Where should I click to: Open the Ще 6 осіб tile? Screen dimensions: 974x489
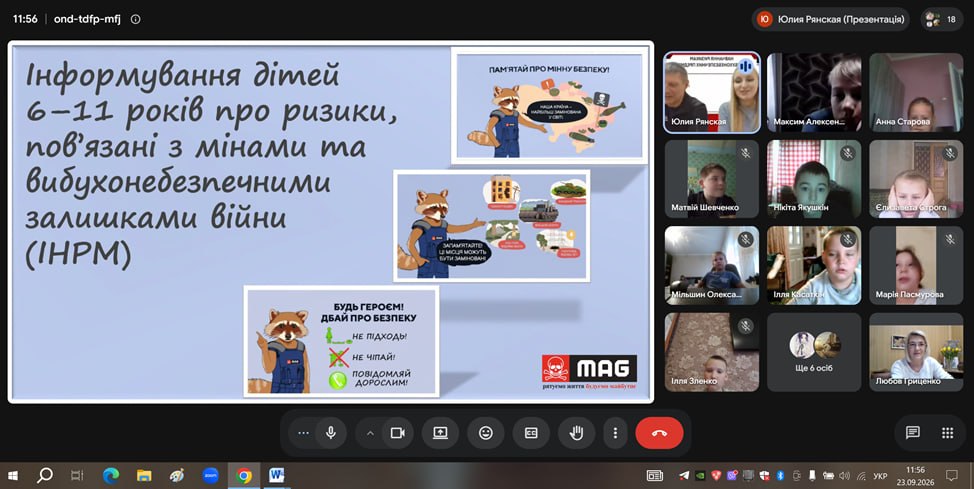814,352
